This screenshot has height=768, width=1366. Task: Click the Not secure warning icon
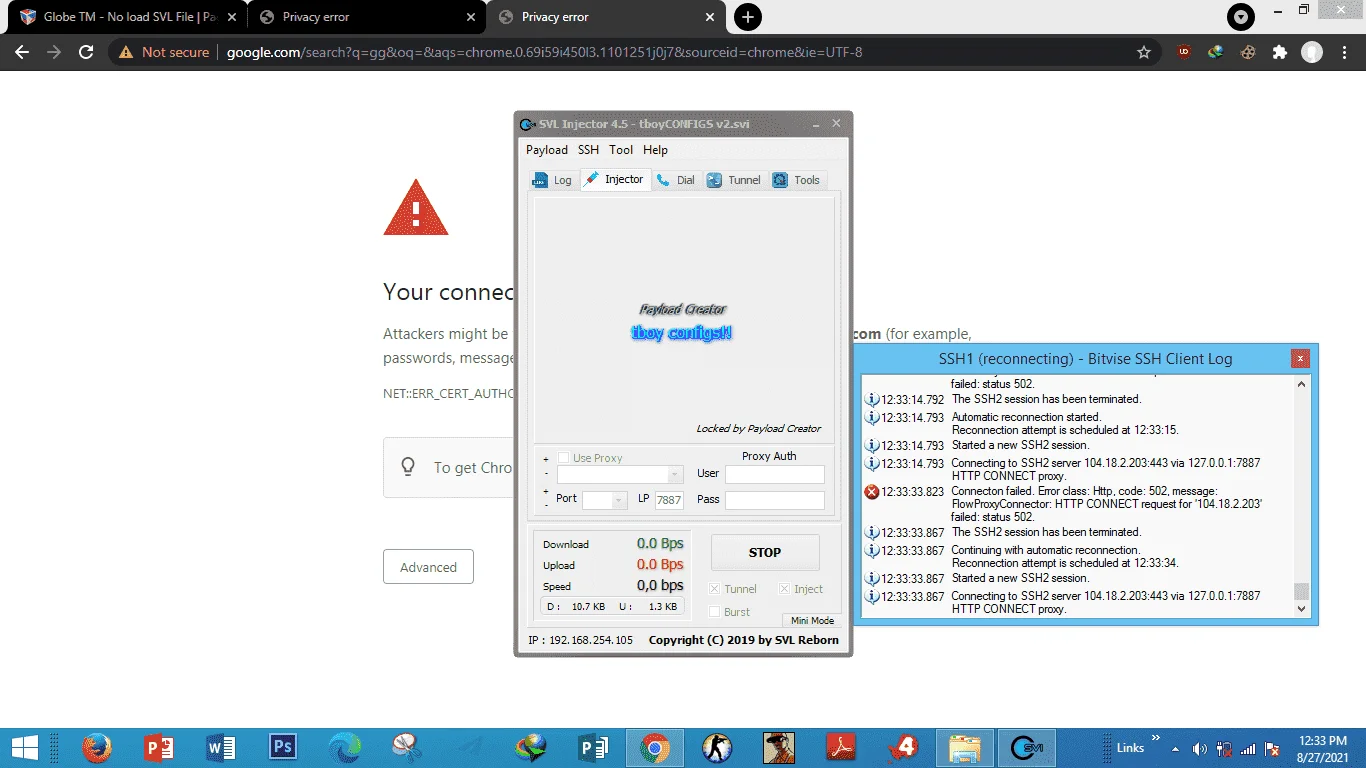[x=126, y=52]
